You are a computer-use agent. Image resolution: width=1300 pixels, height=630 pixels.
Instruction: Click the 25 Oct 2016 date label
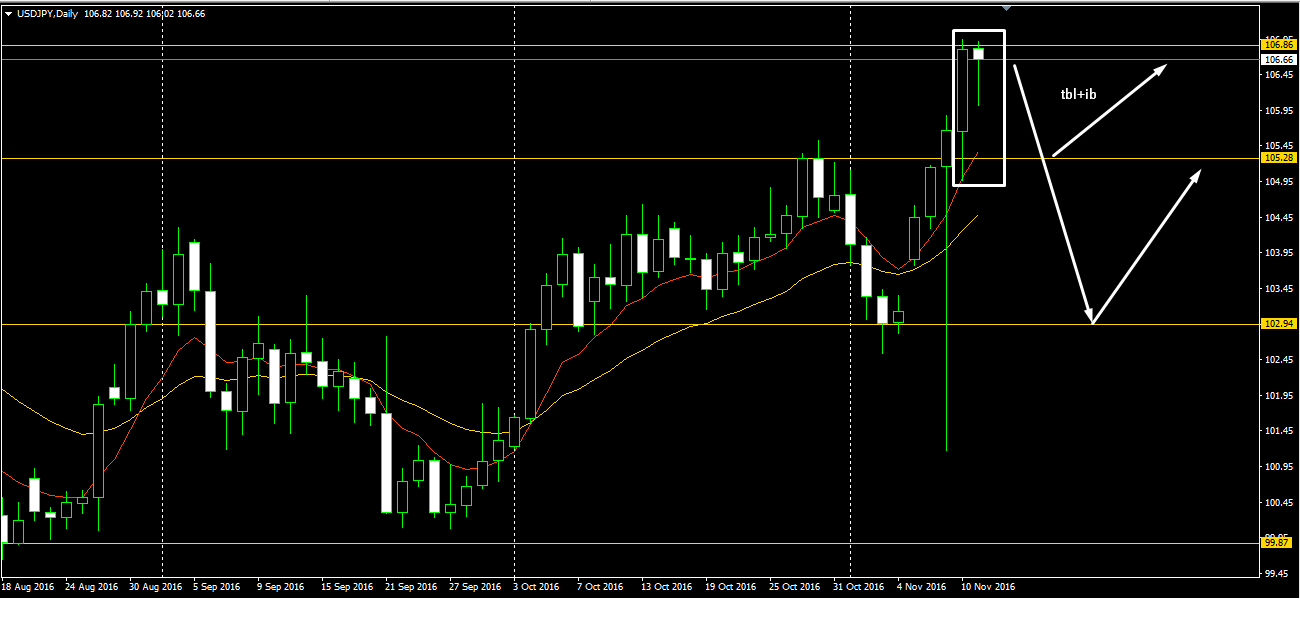pos(795,587)
